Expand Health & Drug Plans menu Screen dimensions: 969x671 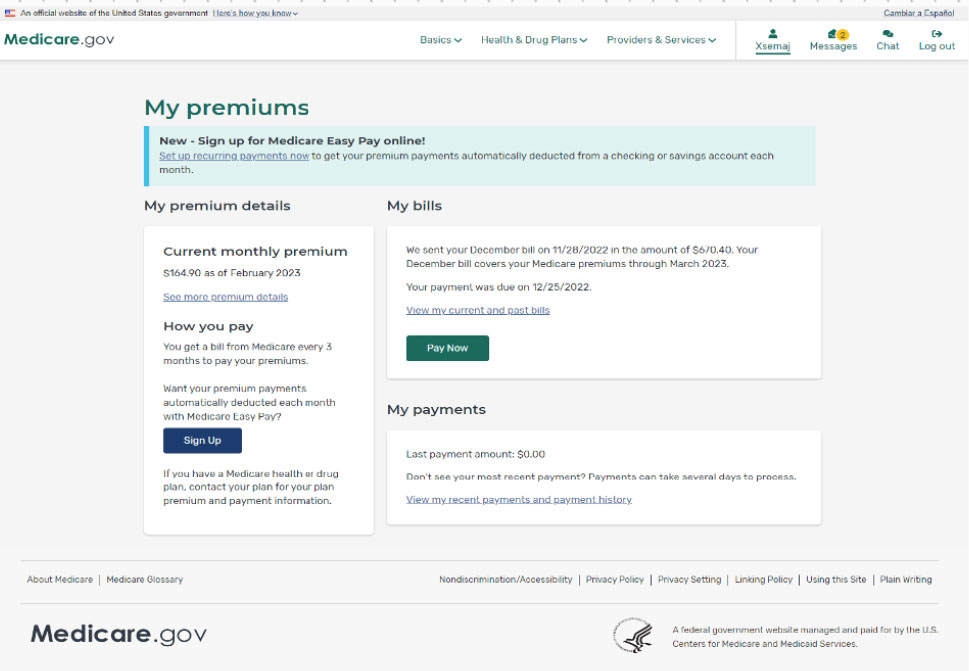534,40
